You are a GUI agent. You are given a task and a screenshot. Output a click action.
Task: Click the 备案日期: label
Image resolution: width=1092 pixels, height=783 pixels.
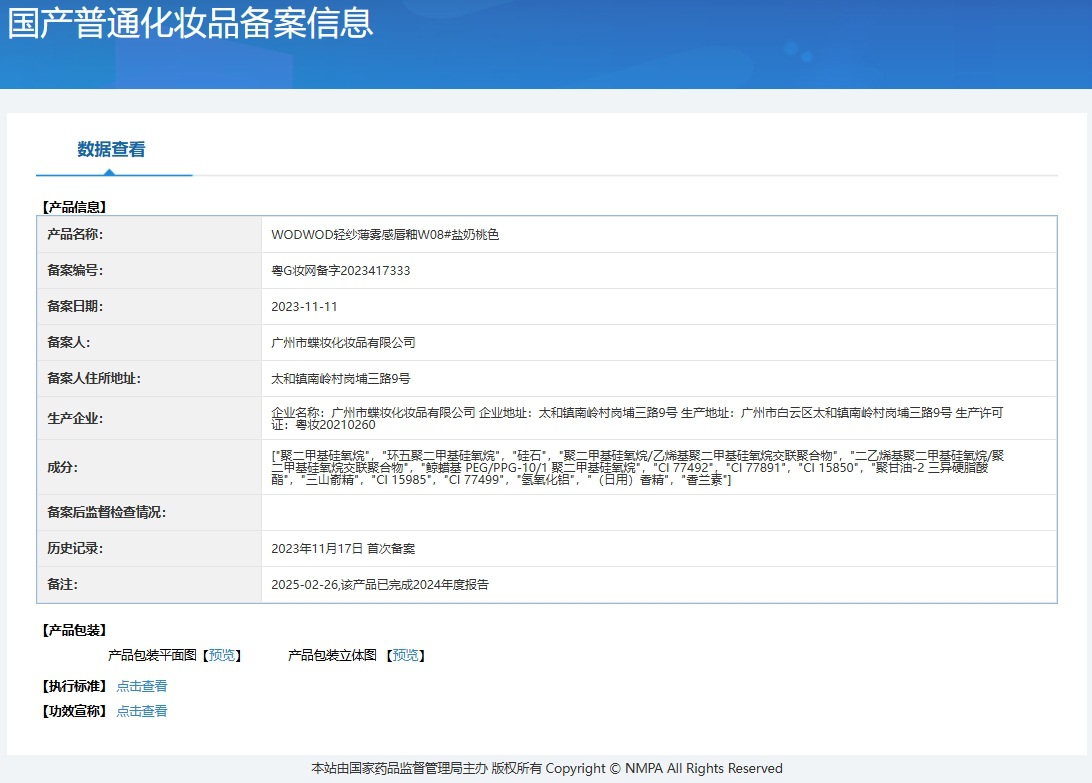[75, 307]
